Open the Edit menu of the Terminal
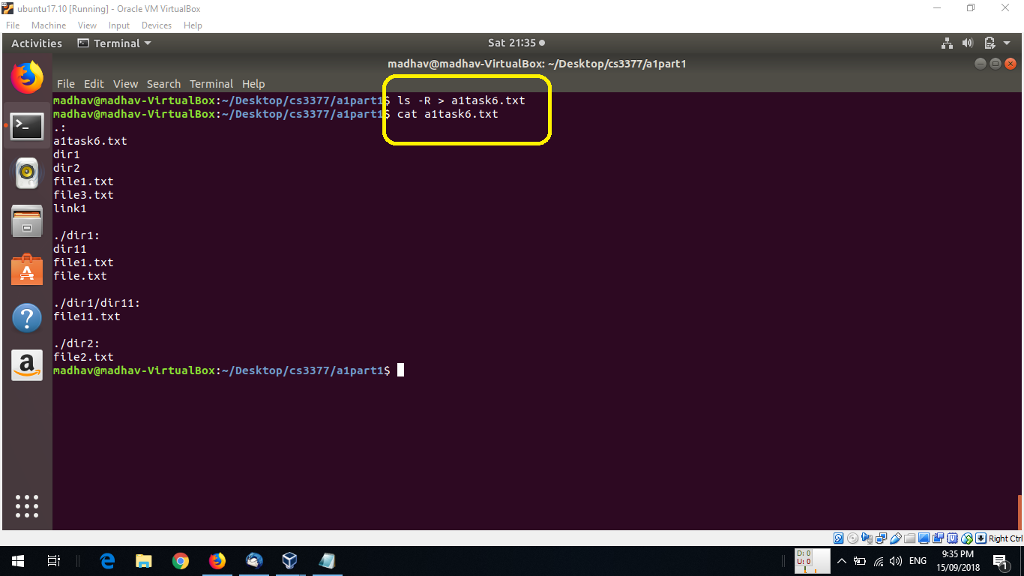1024x576 pixels. tap(94, 84)
